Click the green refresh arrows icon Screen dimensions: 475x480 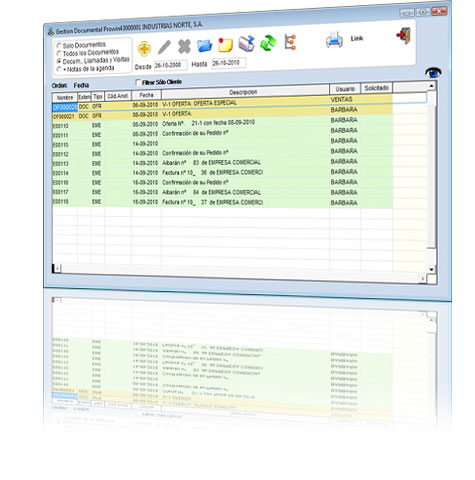pyautogui.click(x=268, y=43)
